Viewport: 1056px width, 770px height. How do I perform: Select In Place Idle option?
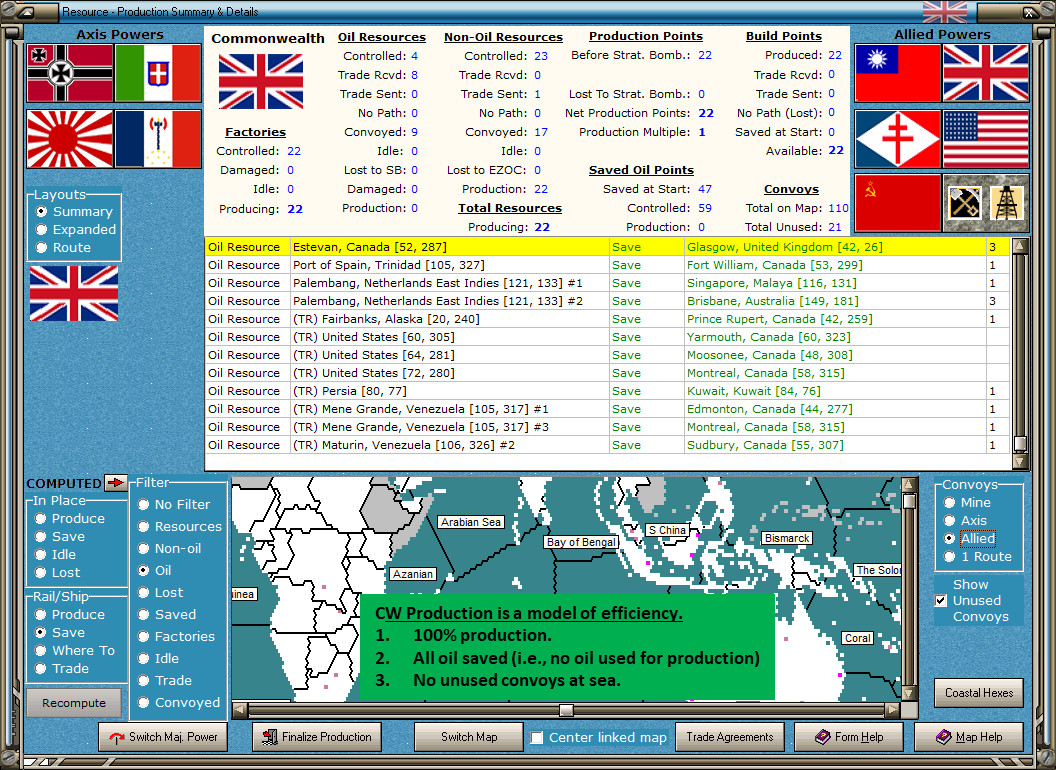[x=55, y=554]
